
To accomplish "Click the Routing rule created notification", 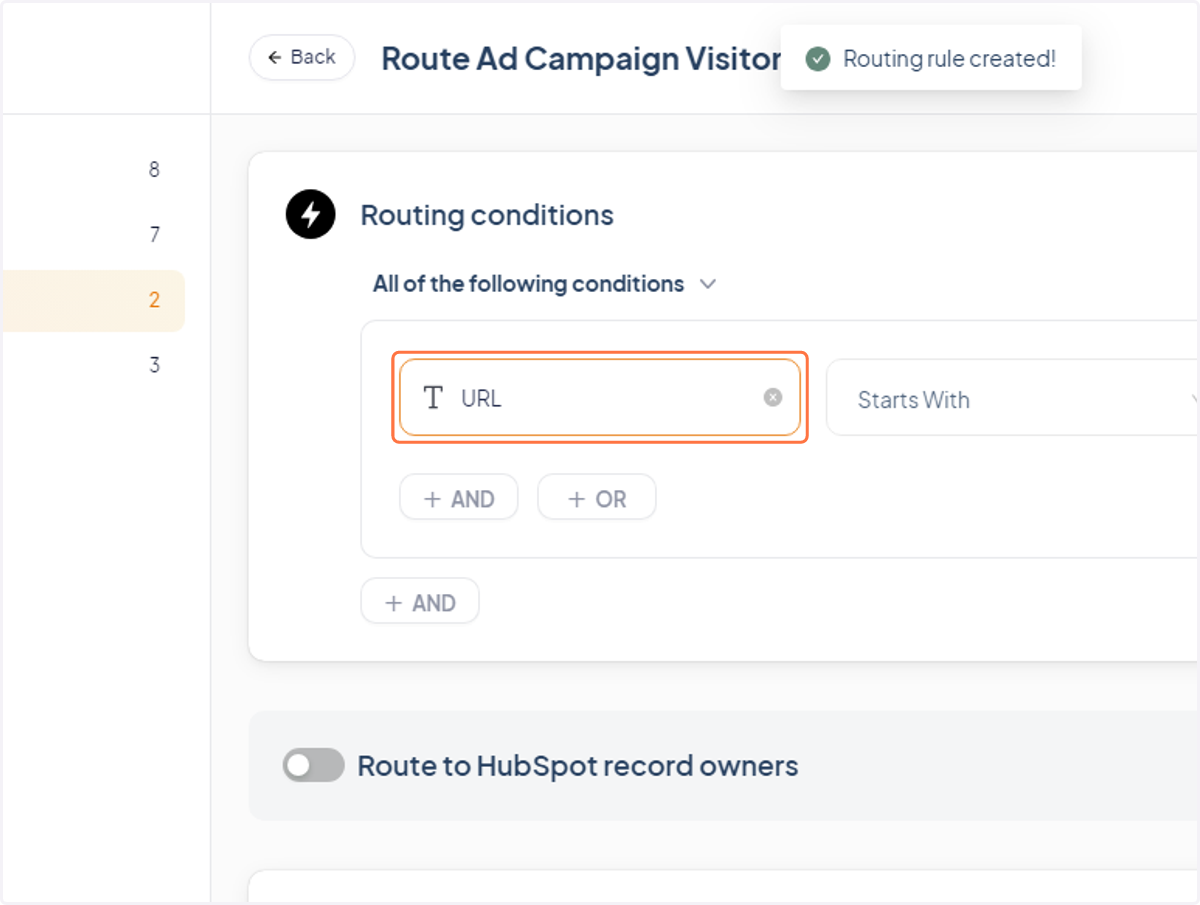I will [931, 58].
